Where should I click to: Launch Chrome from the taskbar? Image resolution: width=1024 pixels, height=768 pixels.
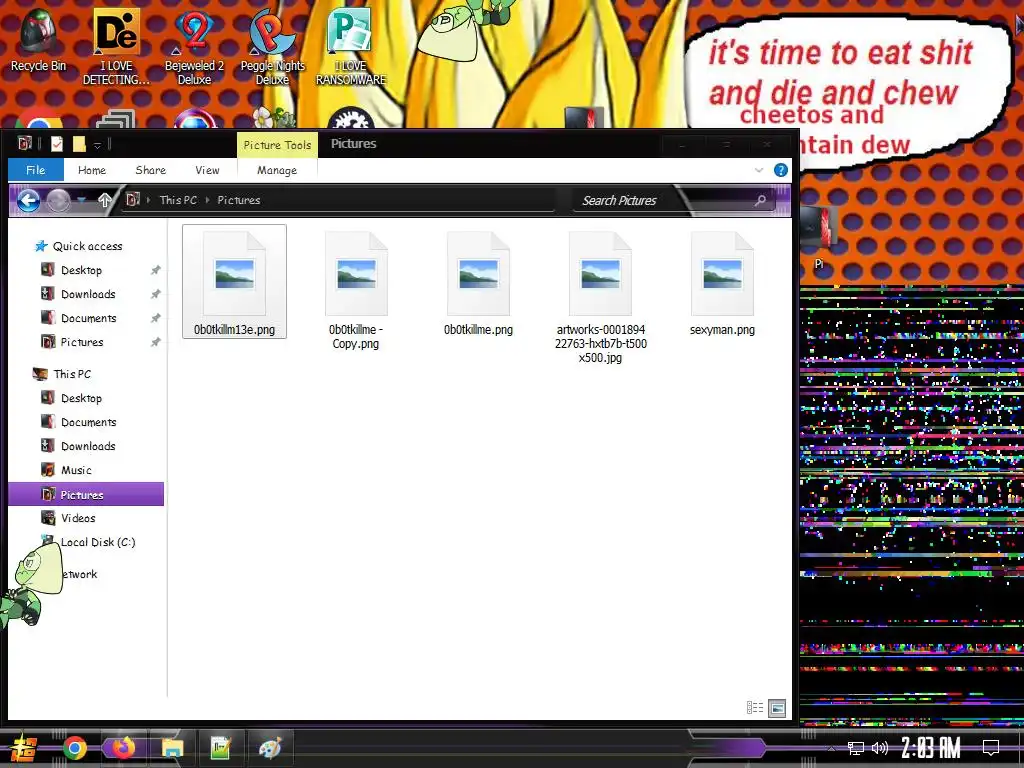coord(74,748)
